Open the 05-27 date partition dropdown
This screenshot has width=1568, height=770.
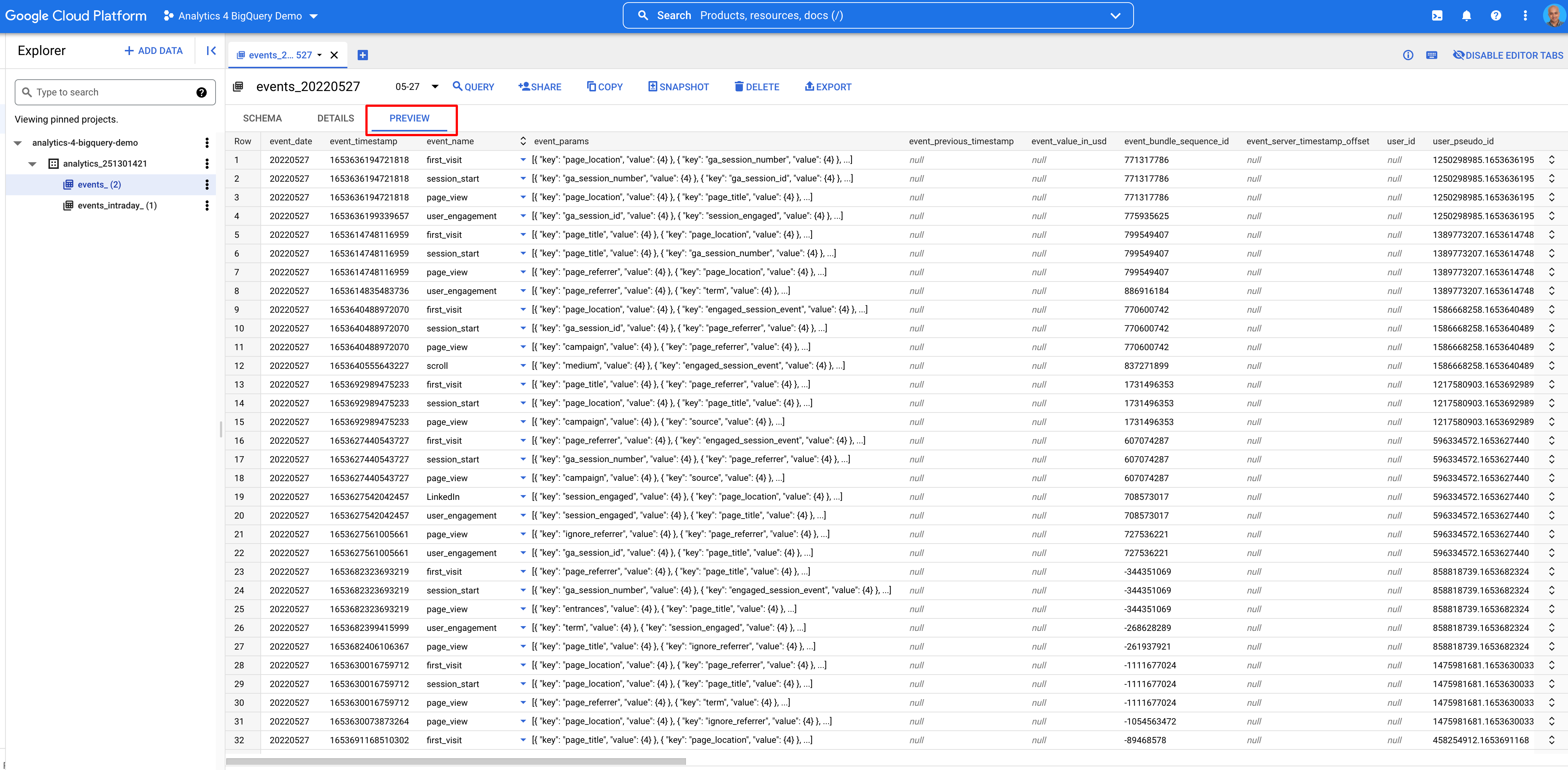click(435, 87)
